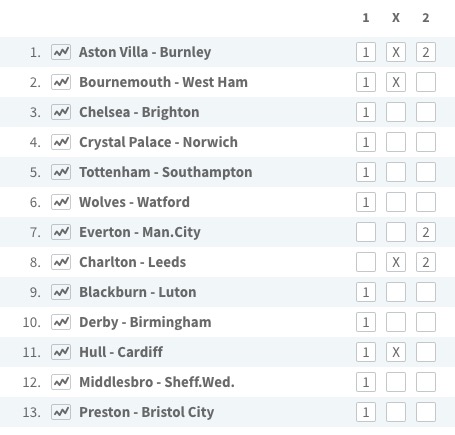455x435 pixels.
Task: Tick X box for Crystal Palace - Norwich
Action: point(396,142)
